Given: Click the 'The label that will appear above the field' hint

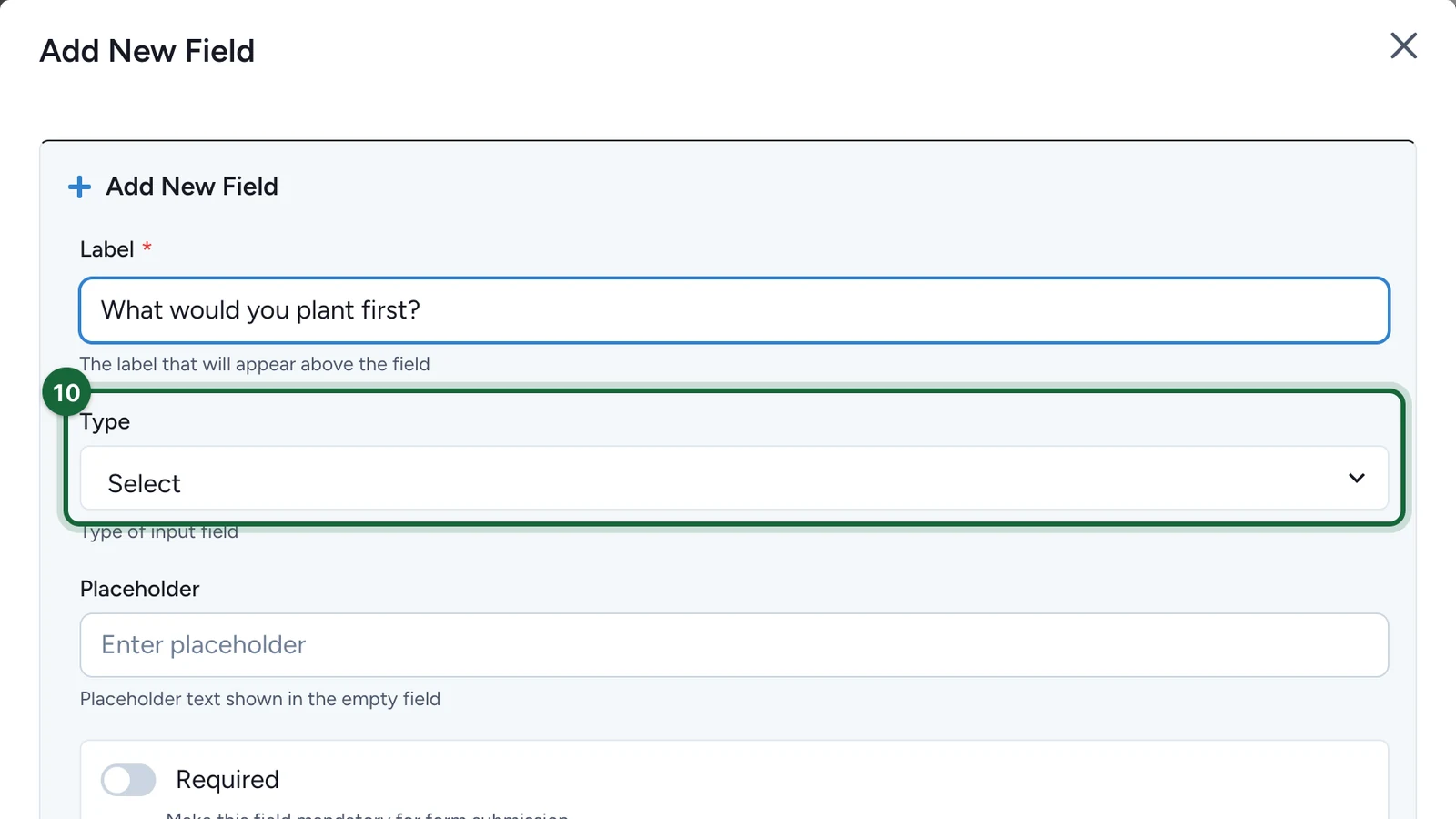Looking at the screenshot, I should pos(255,364).
